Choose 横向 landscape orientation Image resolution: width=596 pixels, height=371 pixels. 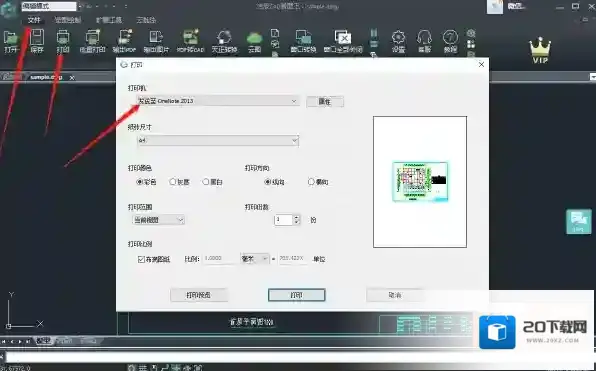coord(318,182)
